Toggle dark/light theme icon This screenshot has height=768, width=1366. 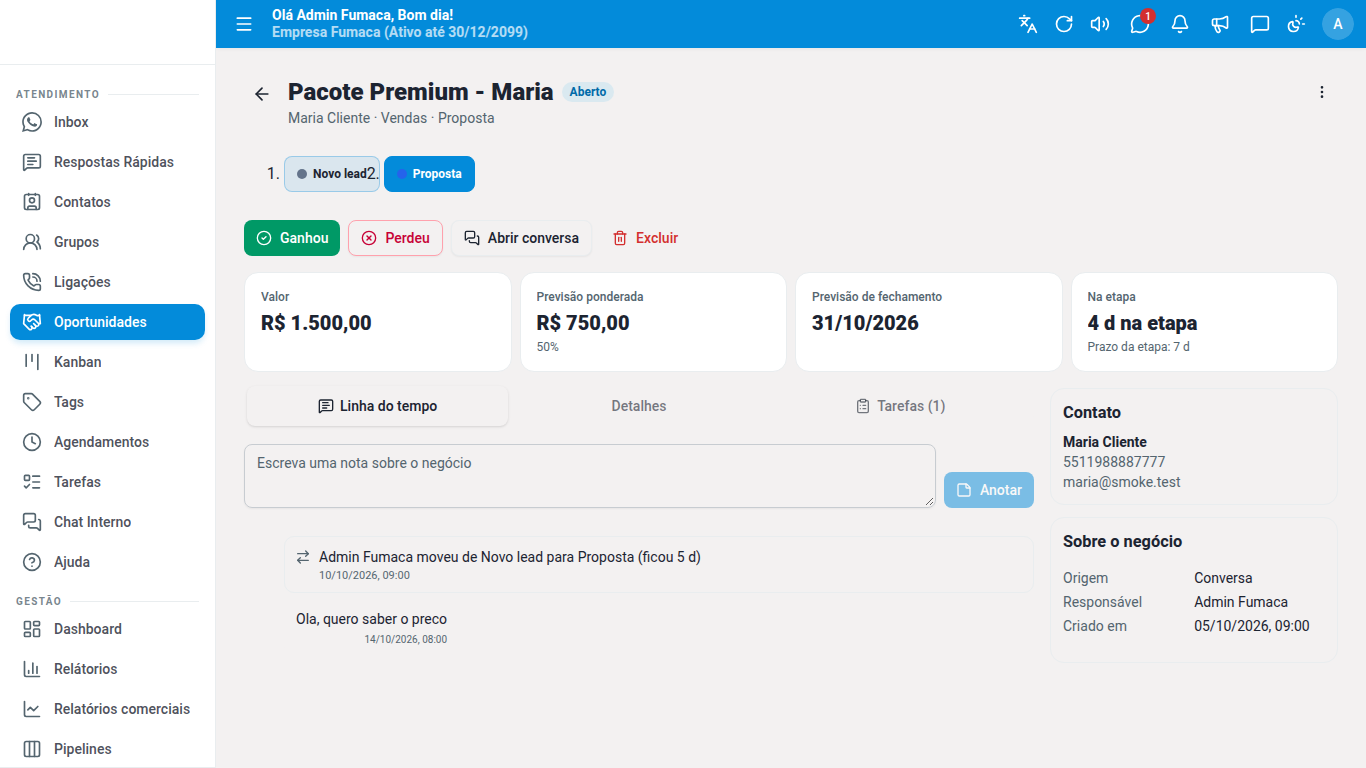tap(1296, 24)
